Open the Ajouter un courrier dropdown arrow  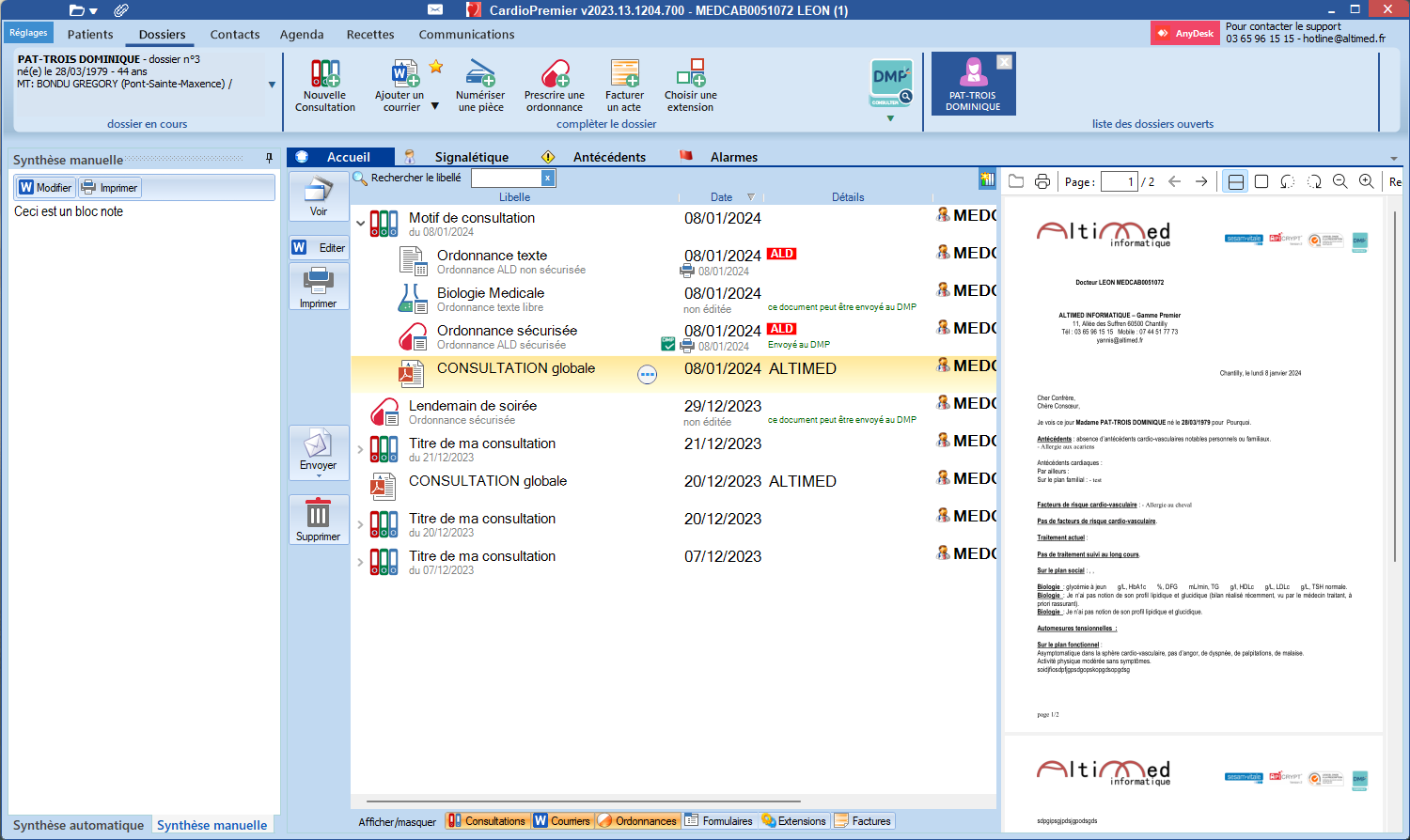pos(435,106)
